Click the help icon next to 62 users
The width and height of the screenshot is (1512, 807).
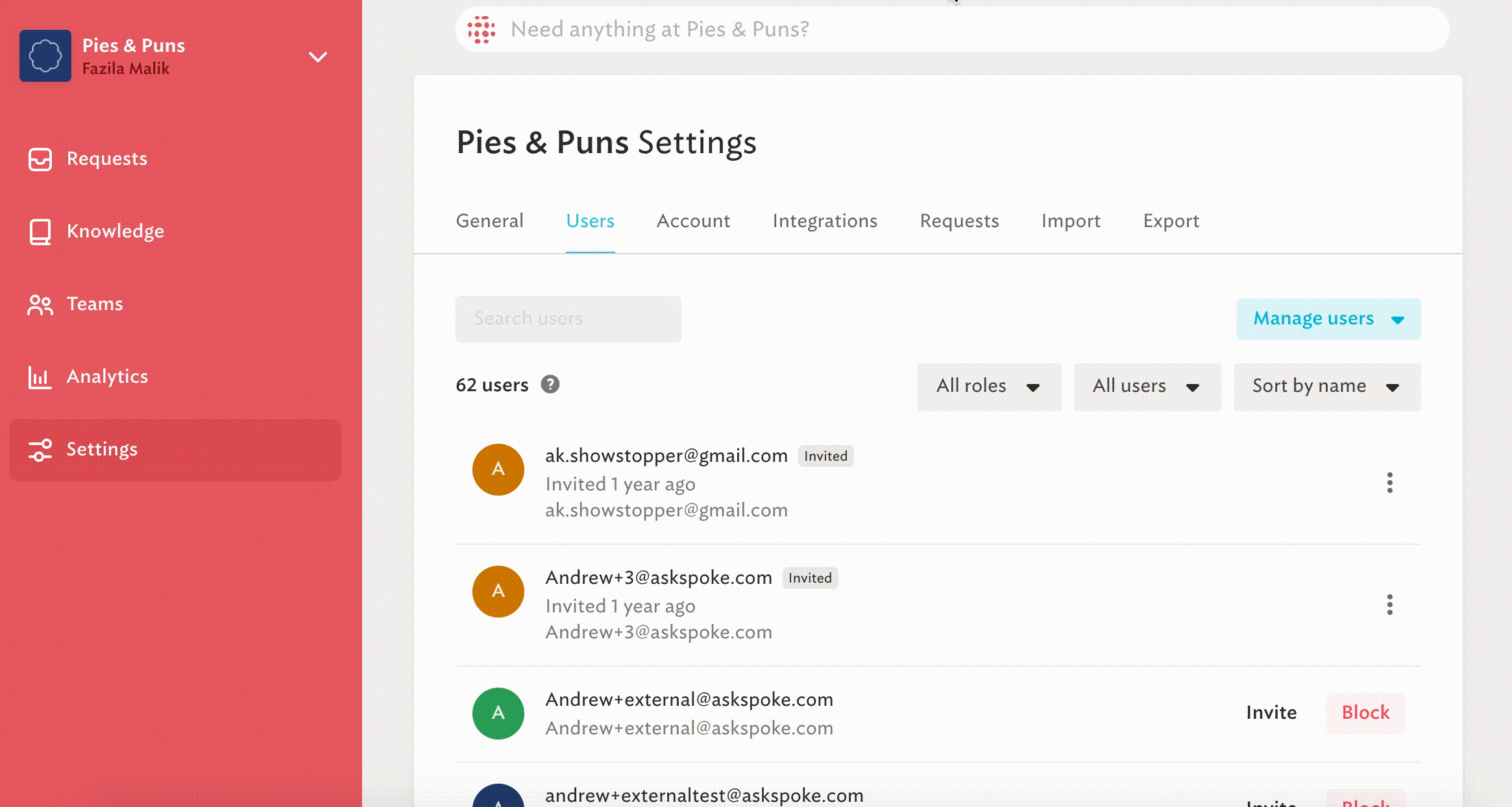pyautogui.click(x=550, y=385)
